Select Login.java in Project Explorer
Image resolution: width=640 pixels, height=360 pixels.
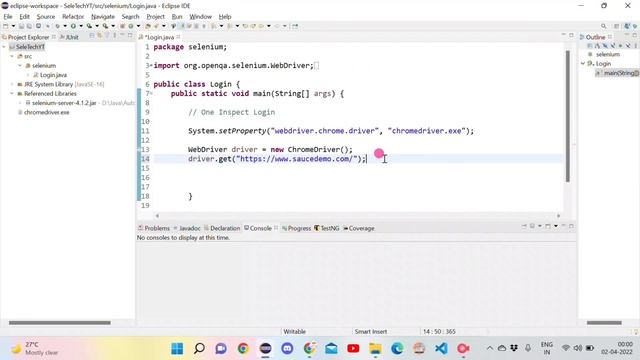pyautogui.click(x=53, y=75)
